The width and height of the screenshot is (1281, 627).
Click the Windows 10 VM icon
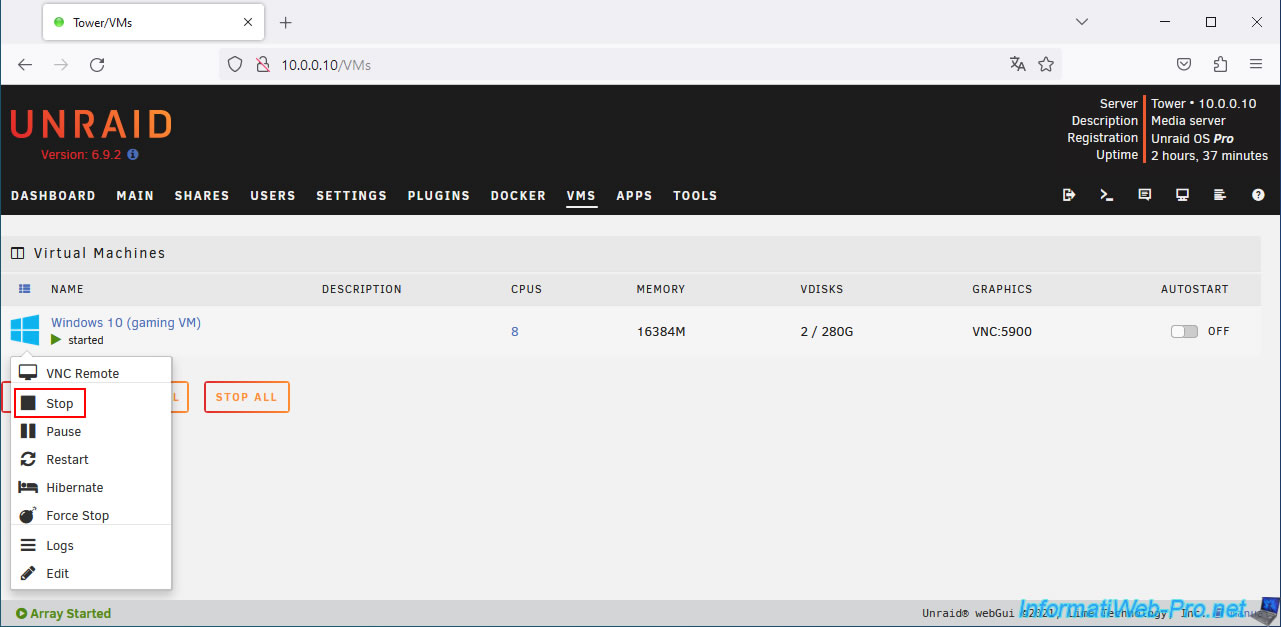pyautogui.click(x=25, y=331)
